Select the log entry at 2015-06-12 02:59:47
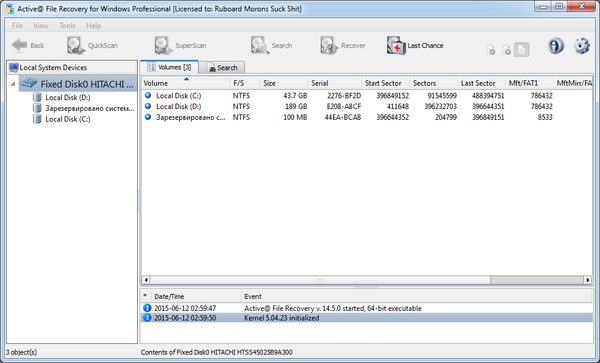This screenshot has width=600, height=363. pyautogui.click(x=367, y=308)
